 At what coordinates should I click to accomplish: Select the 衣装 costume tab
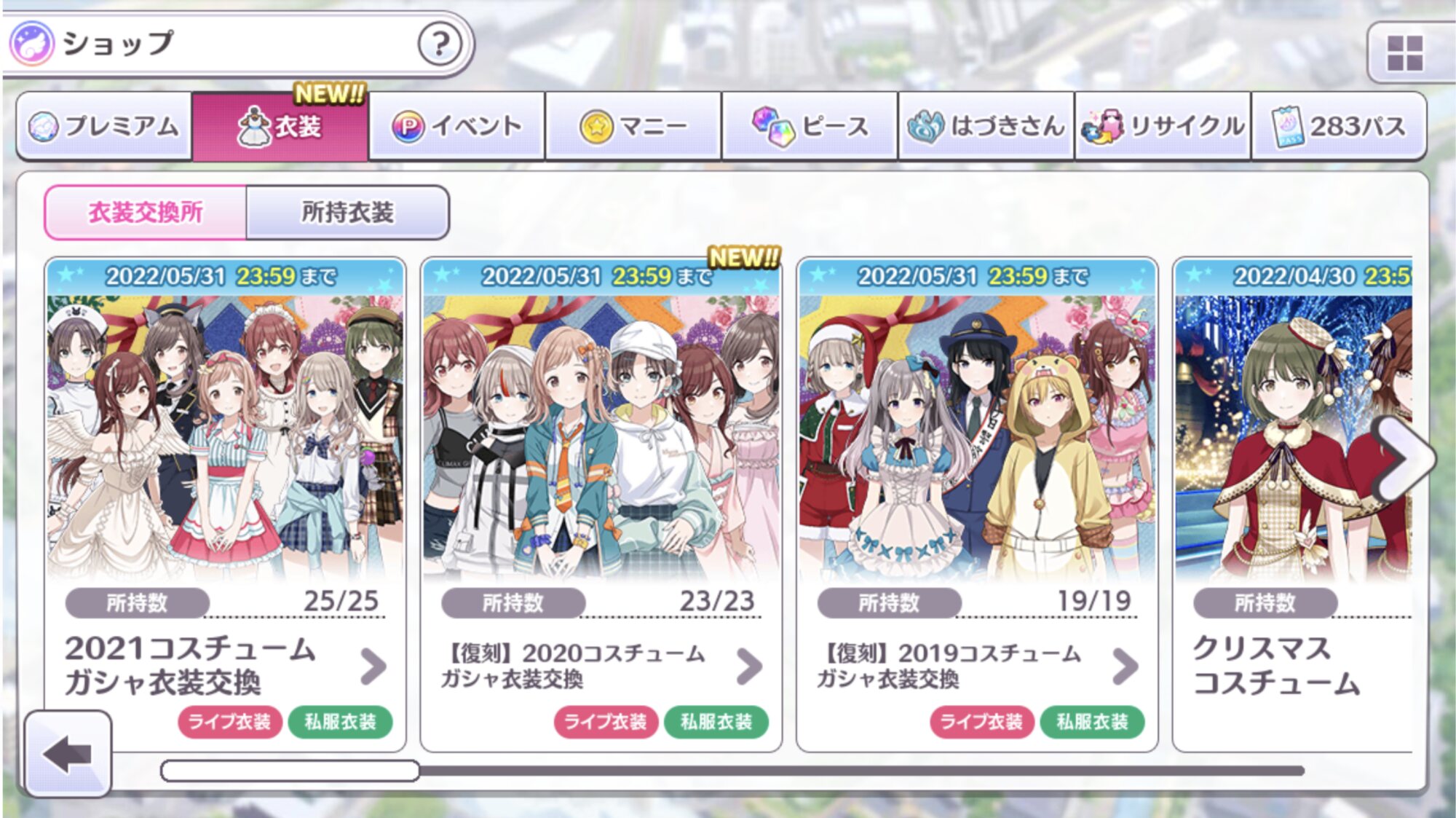280,126
